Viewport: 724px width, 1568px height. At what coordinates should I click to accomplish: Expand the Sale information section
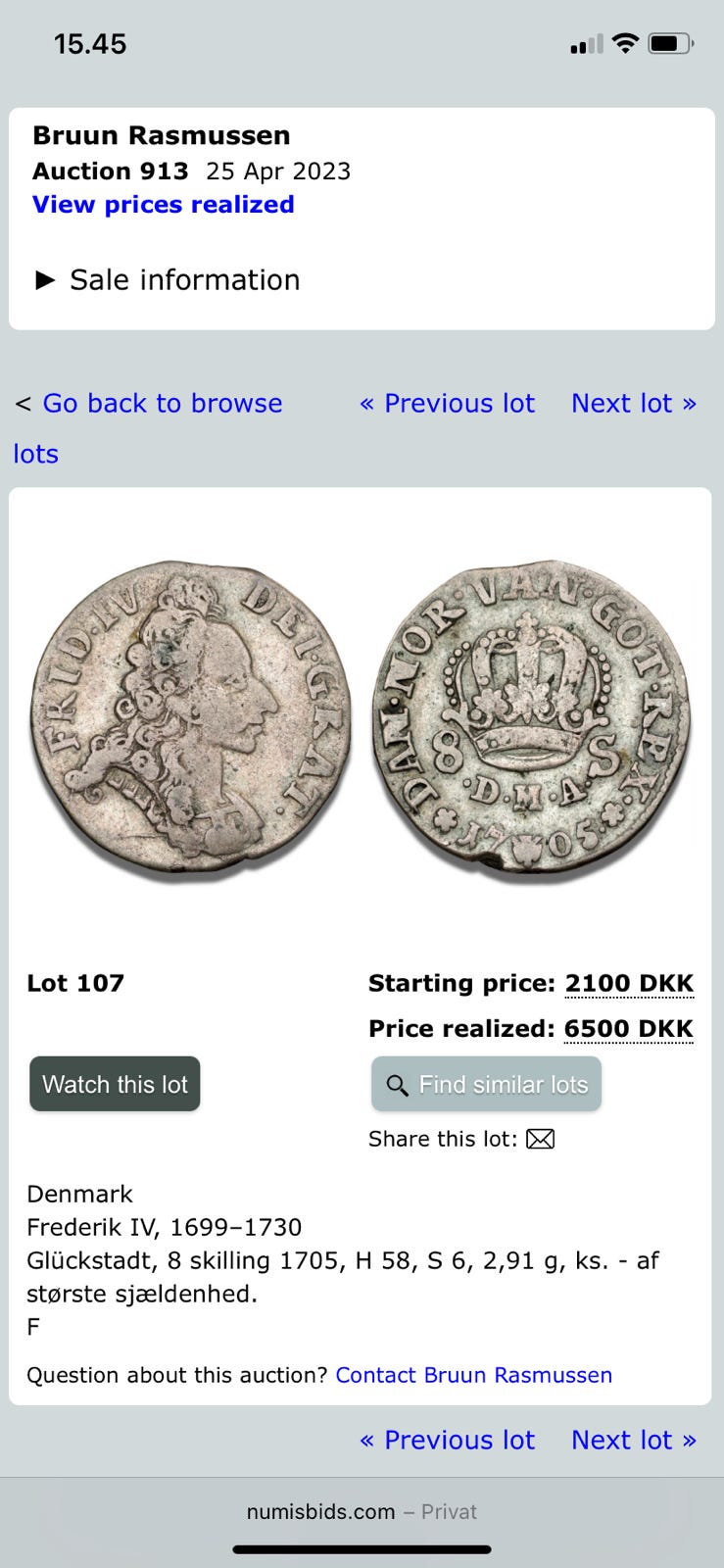(x=168, y=280)
